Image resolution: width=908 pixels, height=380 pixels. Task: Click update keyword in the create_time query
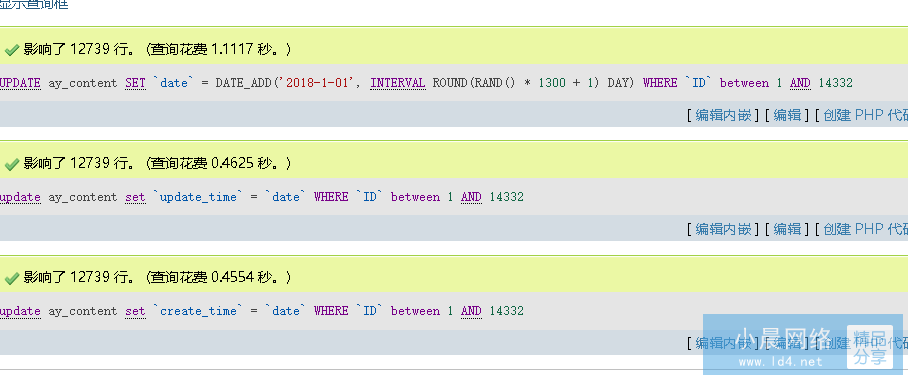(x=20, y=311)
